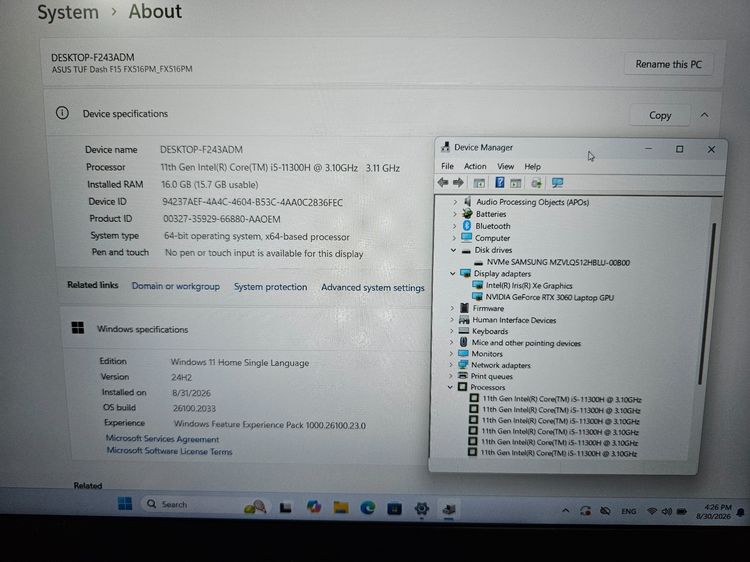Click the Scan for hardware changes monitor icon
Screen dimensions: 750x562
(557, 183)
